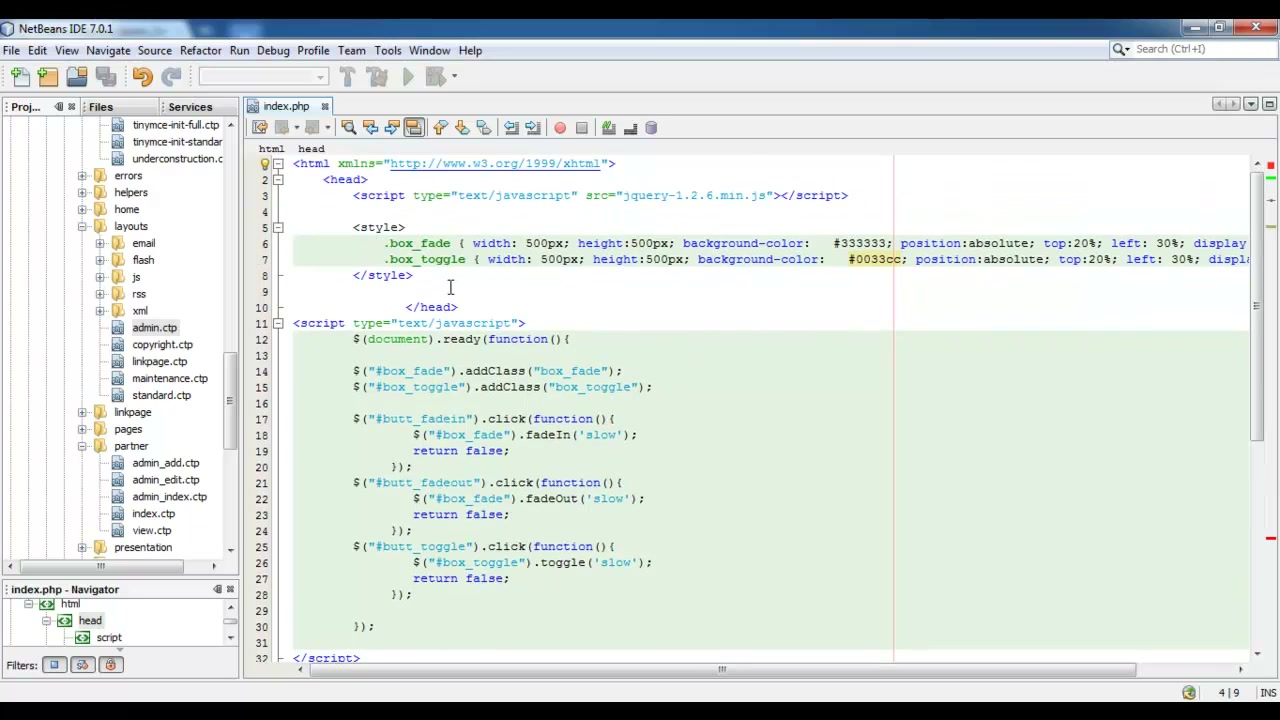The image size is (1280, 720).
Task: Toggle the INS insert mode indicator
Action: 1268,693
